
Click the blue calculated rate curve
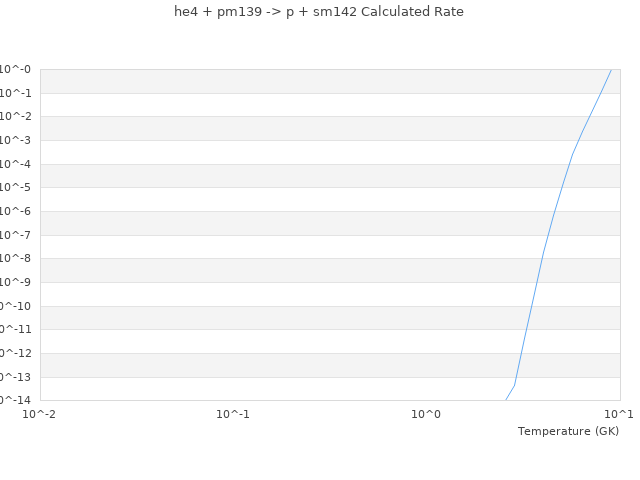(543, 249)
